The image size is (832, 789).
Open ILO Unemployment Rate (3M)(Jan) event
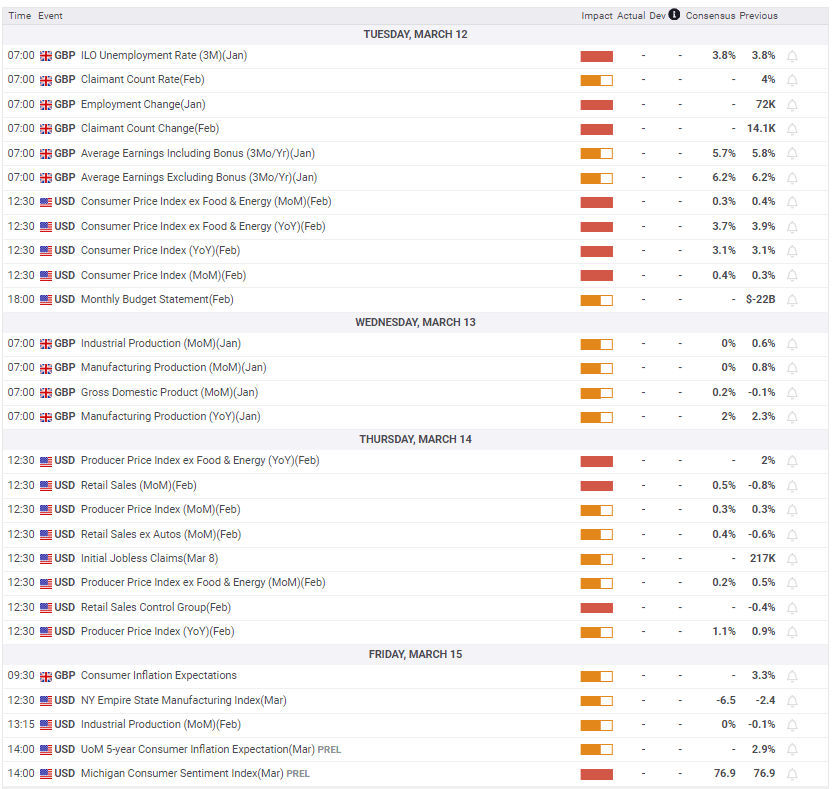tap(164, 56)
